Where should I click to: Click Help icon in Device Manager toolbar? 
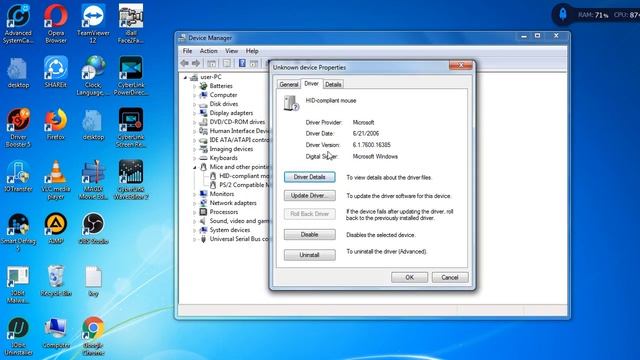pos(242,63)
